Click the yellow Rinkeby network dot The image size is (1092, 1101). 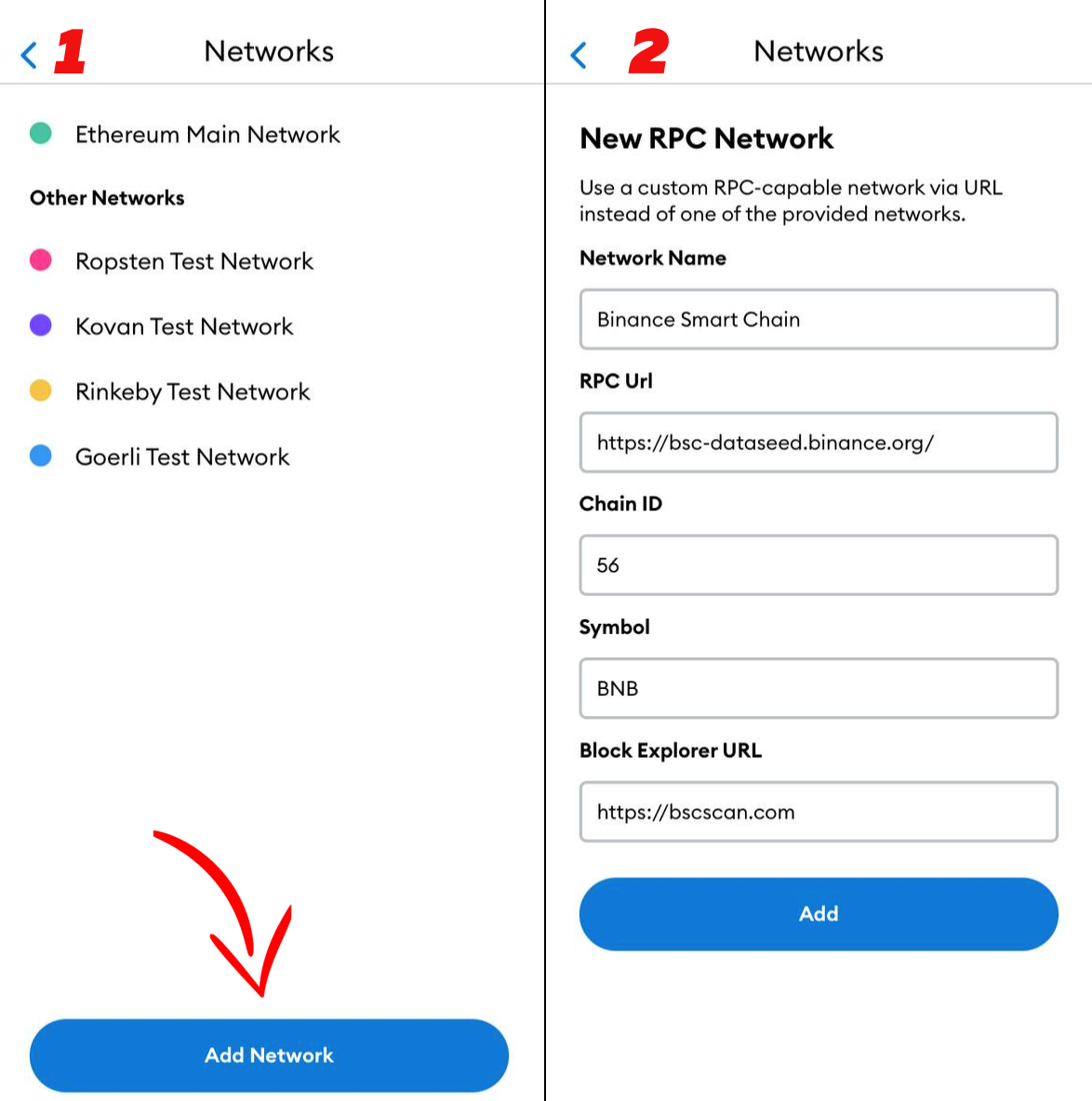click(x=41, y=391)
